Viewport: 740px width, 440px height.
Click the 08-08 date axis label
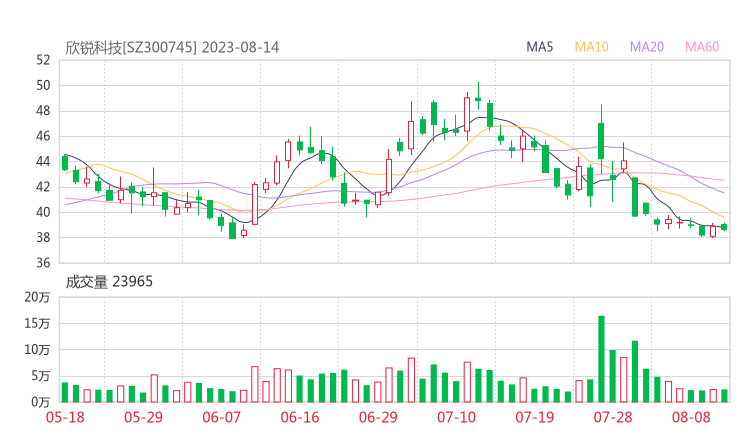click(x=691, y=417)
